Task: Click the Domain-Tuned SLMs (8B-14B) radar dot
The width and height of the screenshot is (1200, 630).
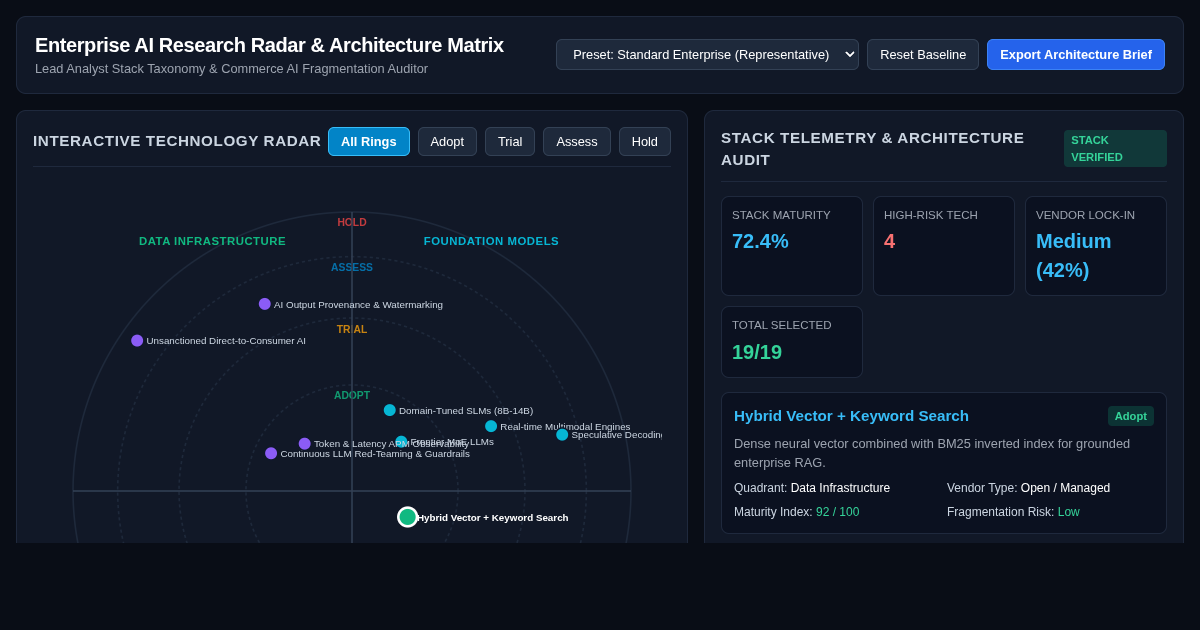Action: pyautogui.click(x=390, y=410)
